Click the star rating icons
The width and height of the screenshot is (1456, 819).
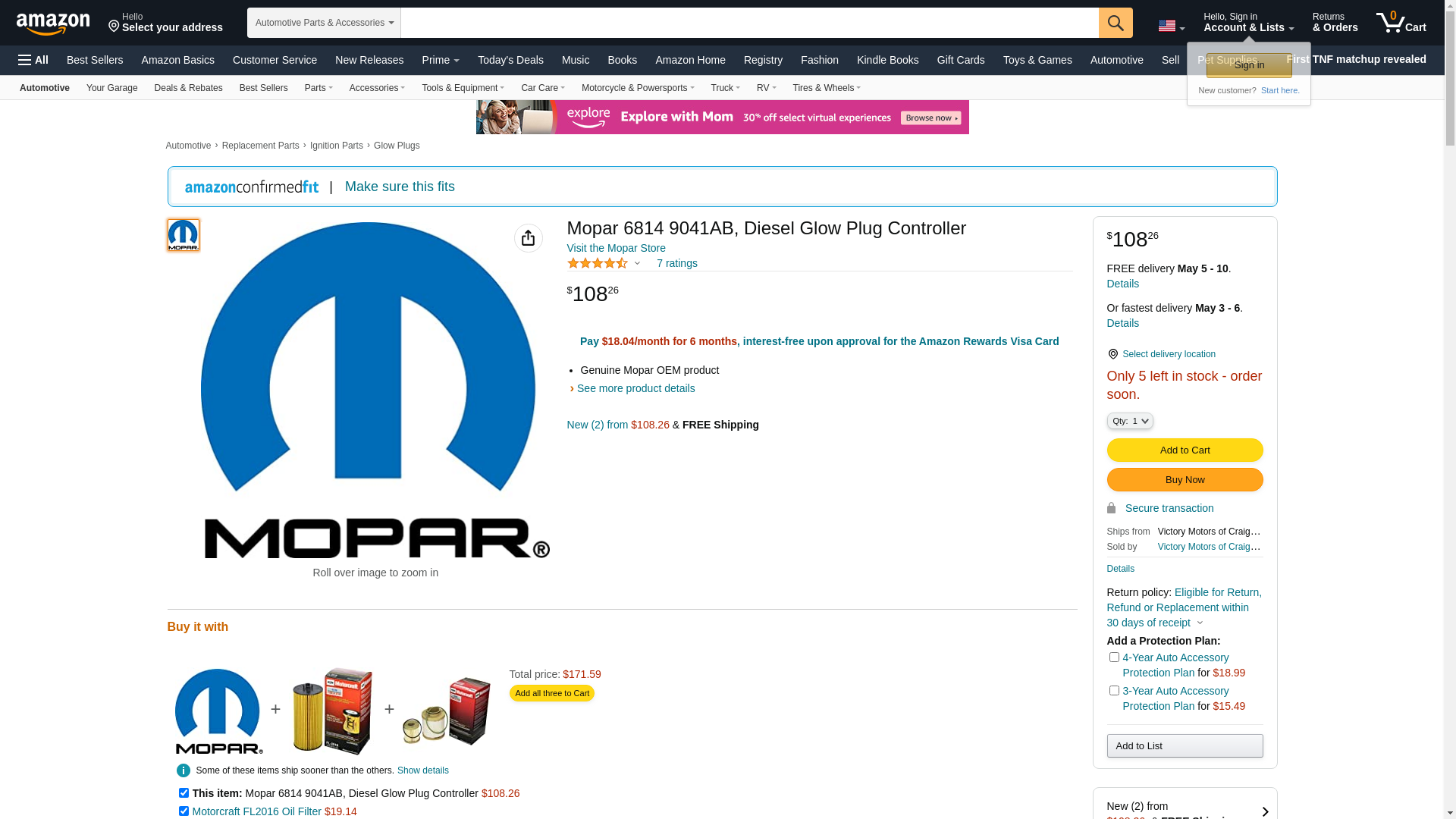click(598, 263)
